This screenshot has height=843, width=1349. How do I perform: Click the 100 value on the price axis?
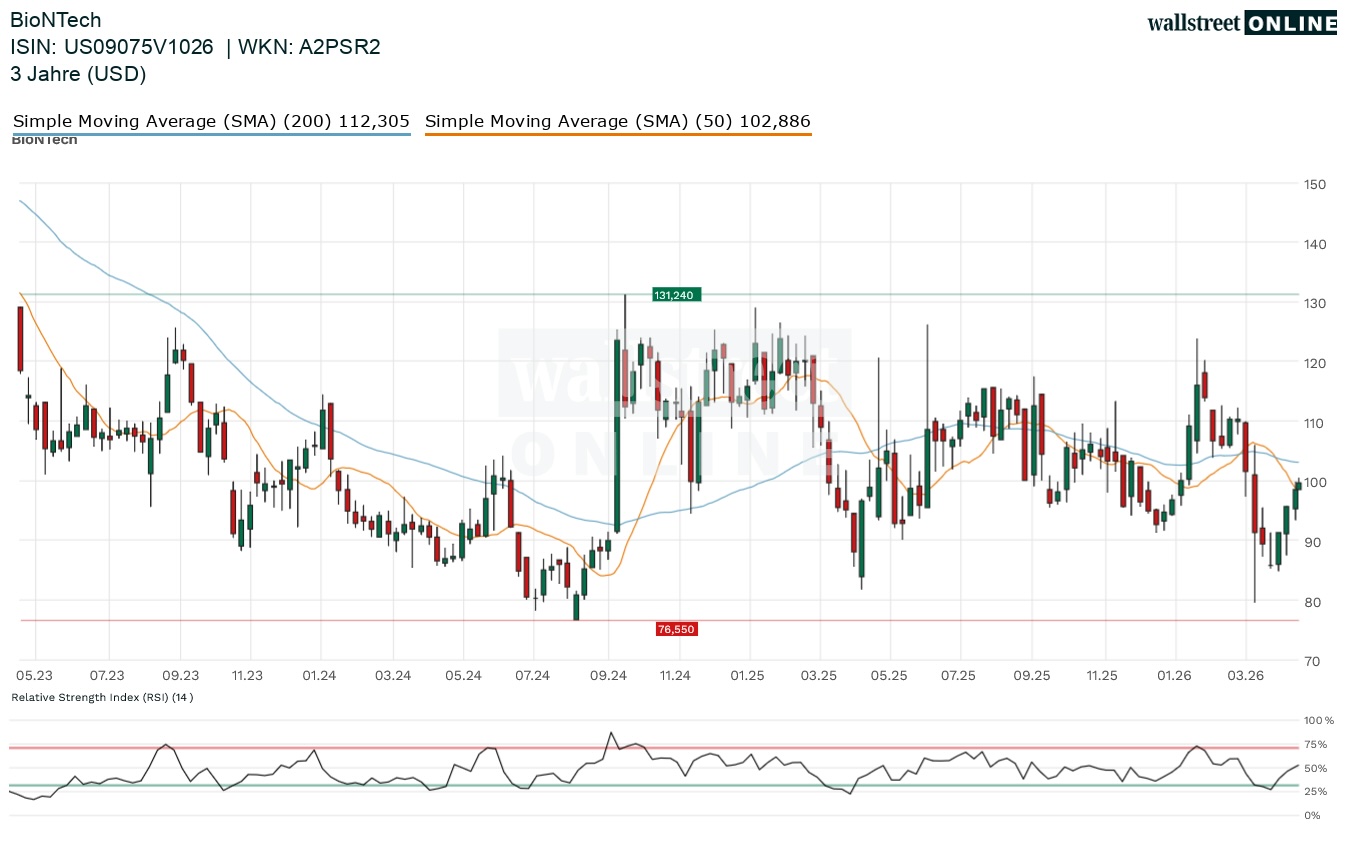click(x=1313, y=482)
